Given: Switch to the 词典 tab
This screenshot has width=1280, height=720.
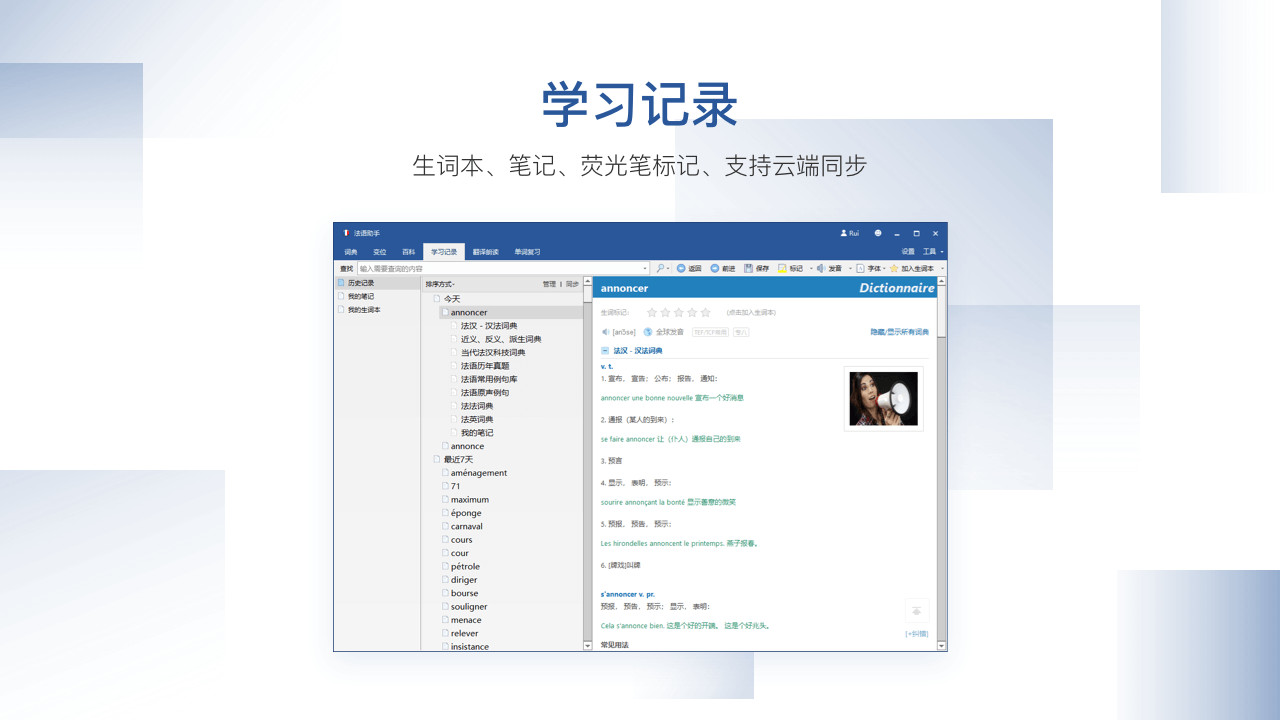Looking at the screenshot, I should 351,252.
